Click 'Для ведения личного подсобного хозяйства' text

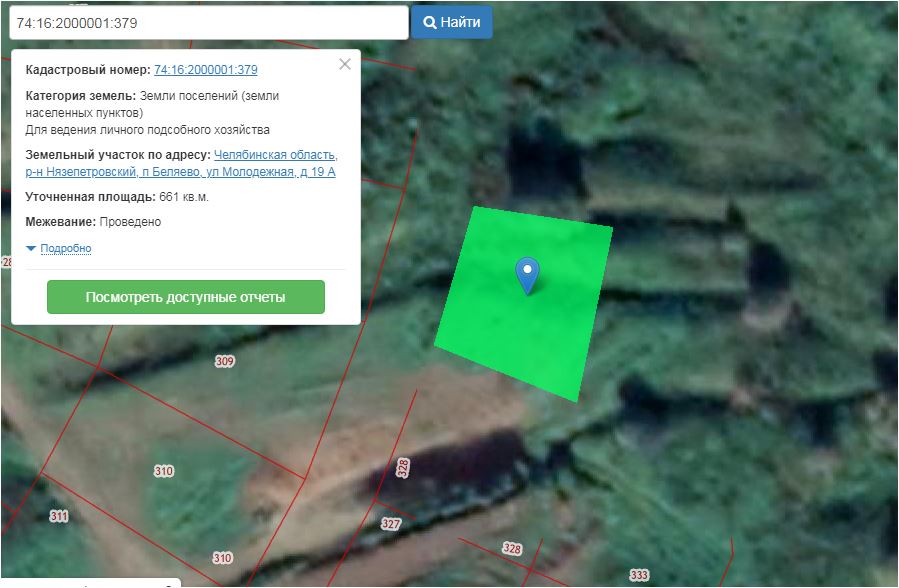tap(147, 130)
